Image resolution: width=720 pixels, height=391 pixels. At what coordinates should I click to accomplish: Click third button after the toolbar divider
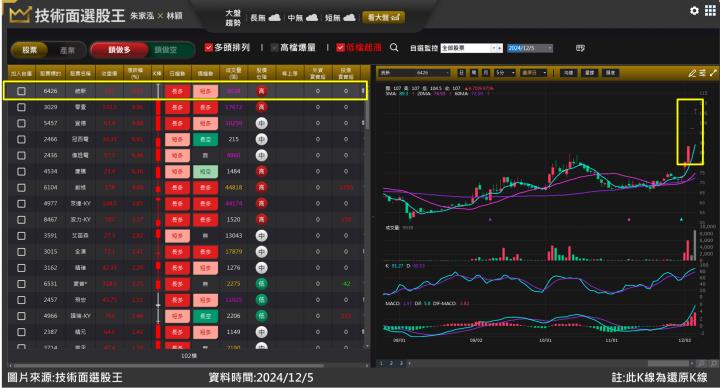(611, 73)
